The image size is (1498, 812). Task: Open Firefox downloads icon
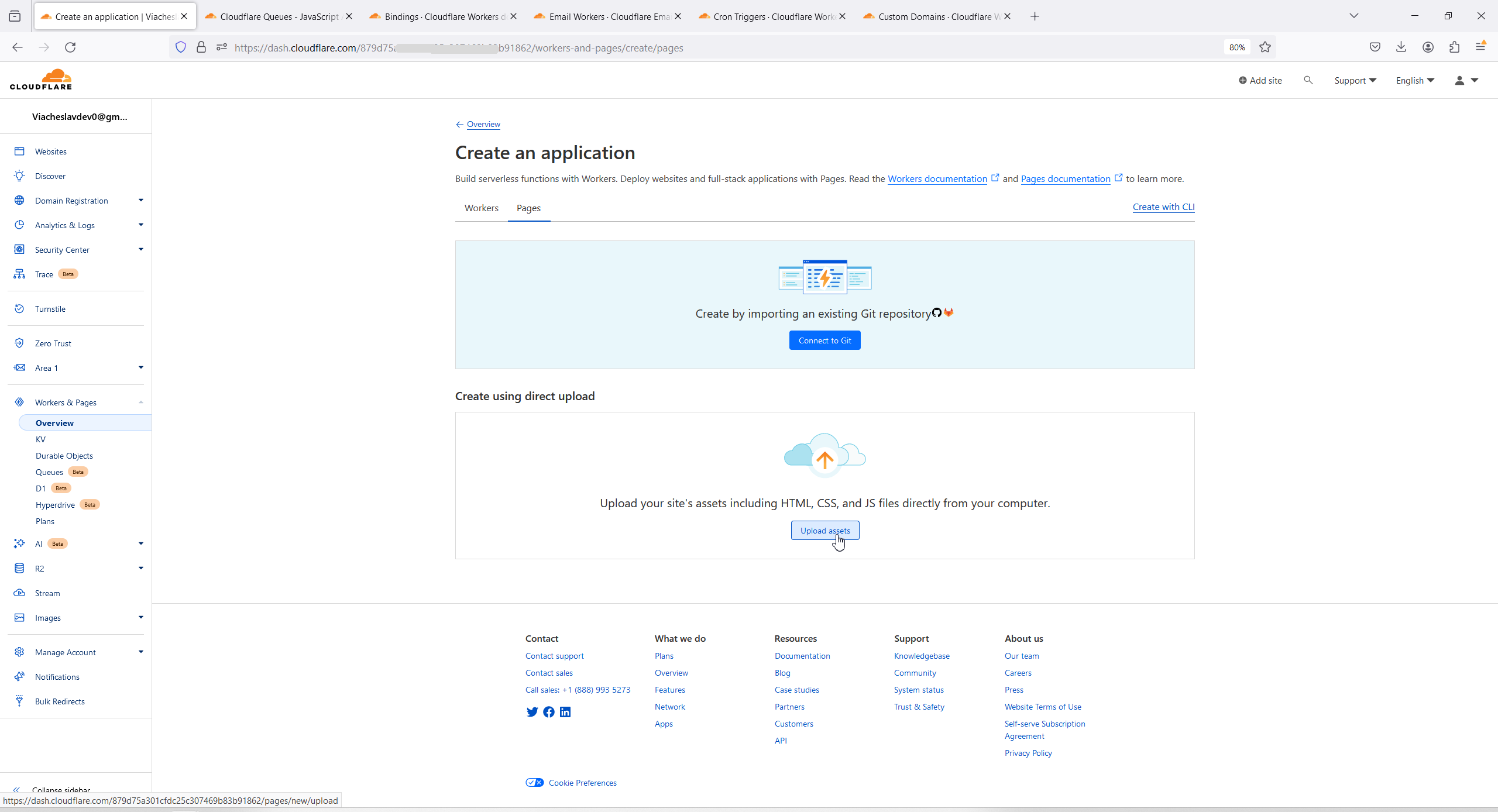pos(1401,47)
